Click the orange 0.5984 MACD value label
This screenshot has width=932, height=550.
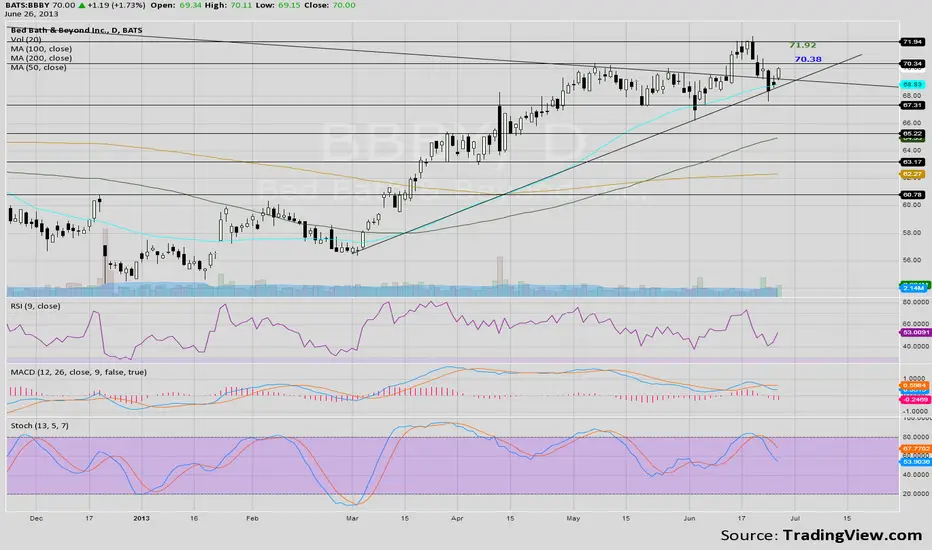point(914,385)
